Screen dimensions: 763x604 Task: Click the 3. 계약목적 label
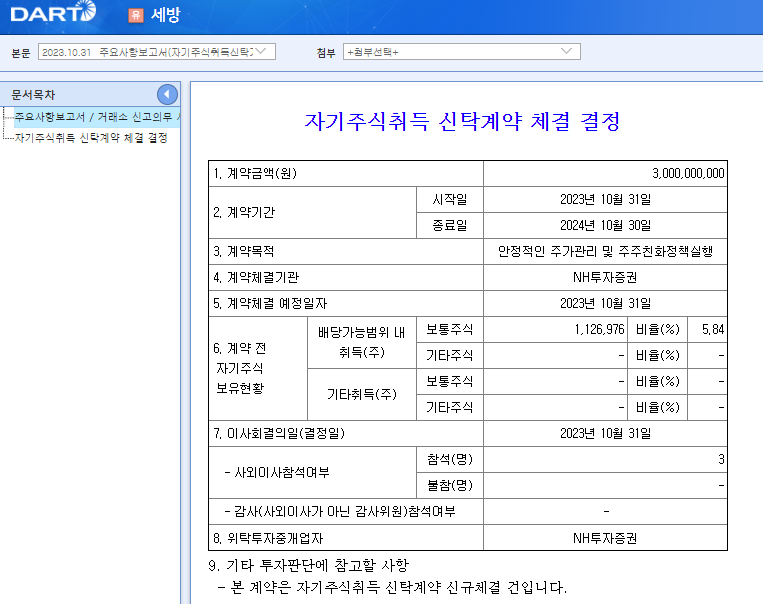[x=243, y=252]
